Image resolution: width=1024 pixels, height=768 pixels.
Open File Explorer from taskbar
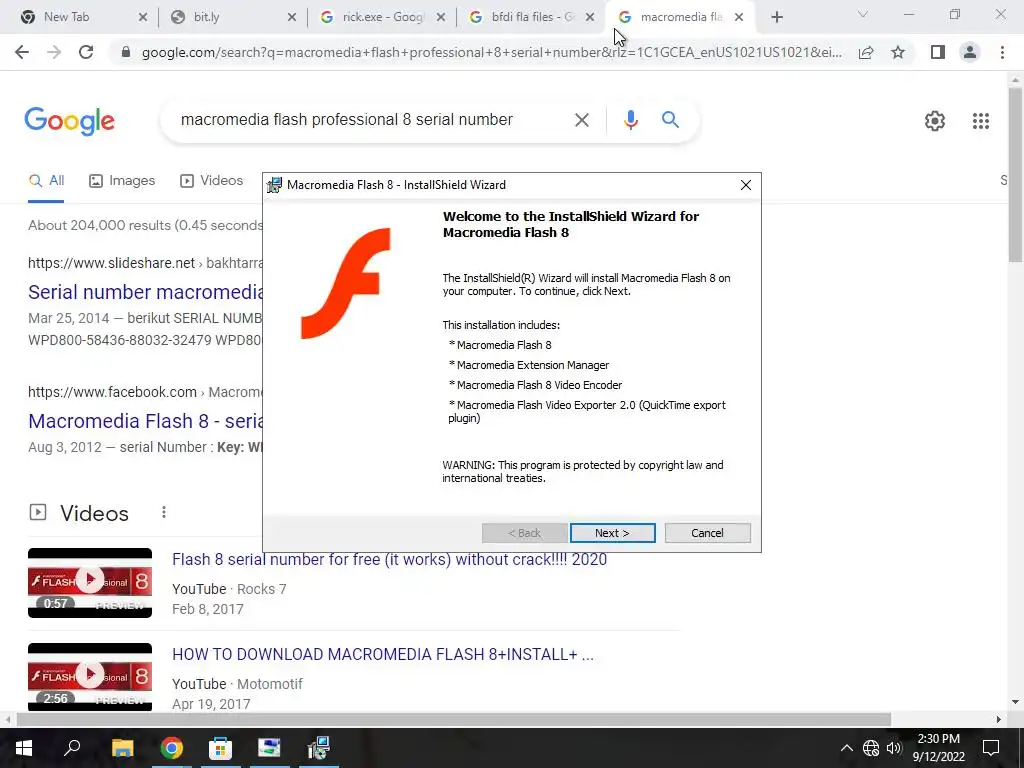[x=122, y=748]
